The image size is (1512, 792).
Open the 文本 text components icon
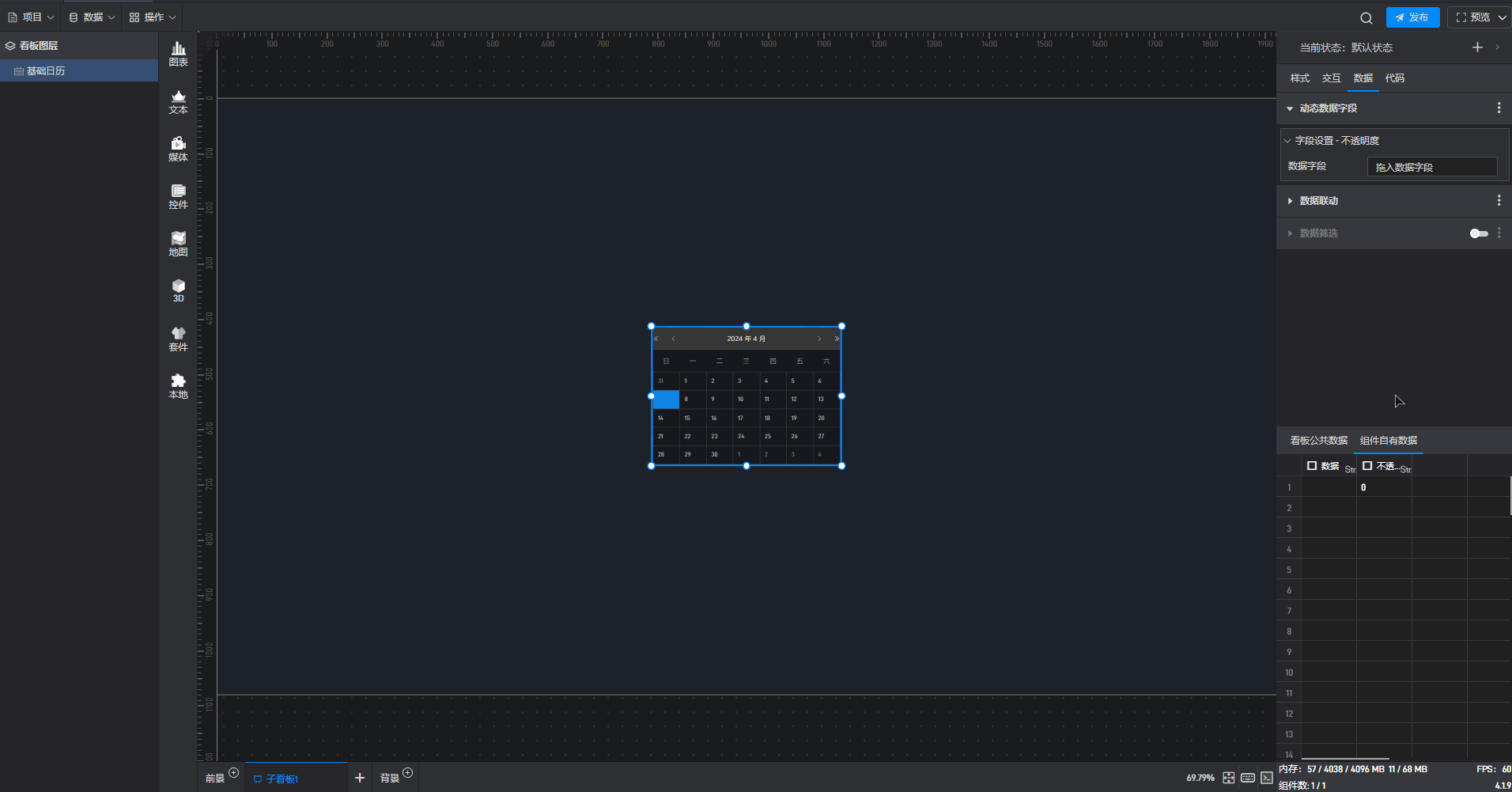point(178,102)
